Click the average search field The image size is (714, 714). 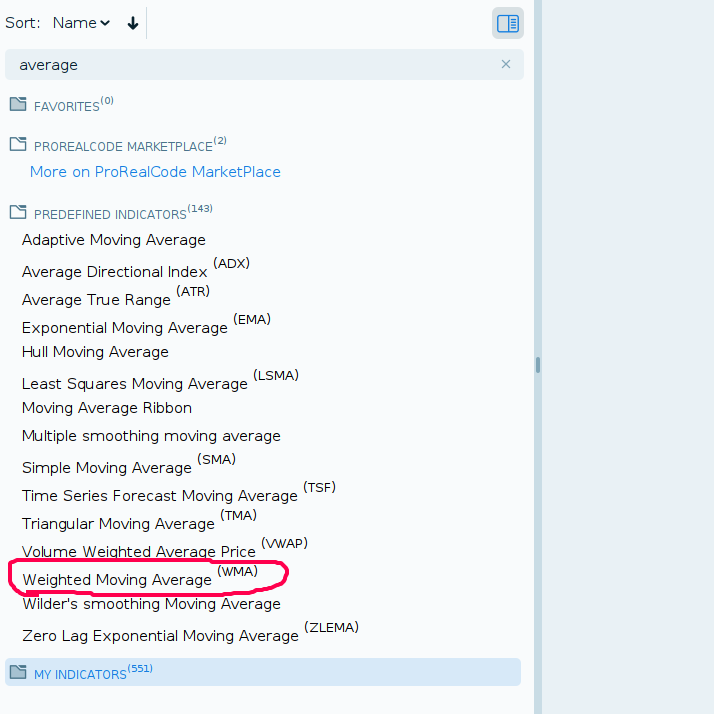tap(264, 65)
